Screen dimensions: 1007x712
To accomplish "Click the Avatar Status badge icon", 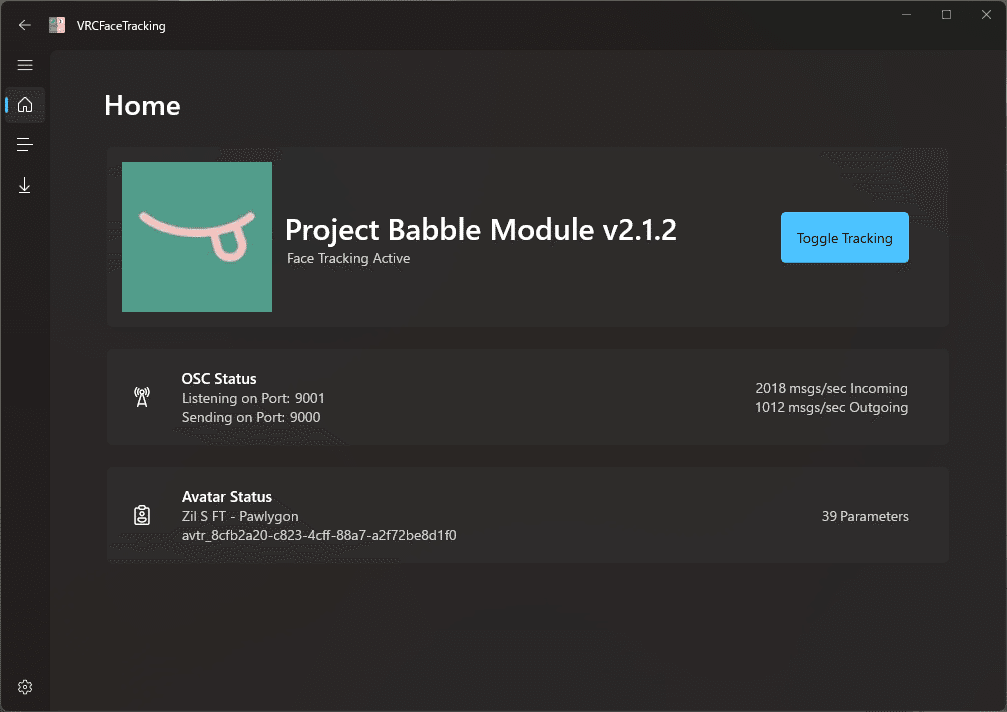I will click(x=142, y=514).
